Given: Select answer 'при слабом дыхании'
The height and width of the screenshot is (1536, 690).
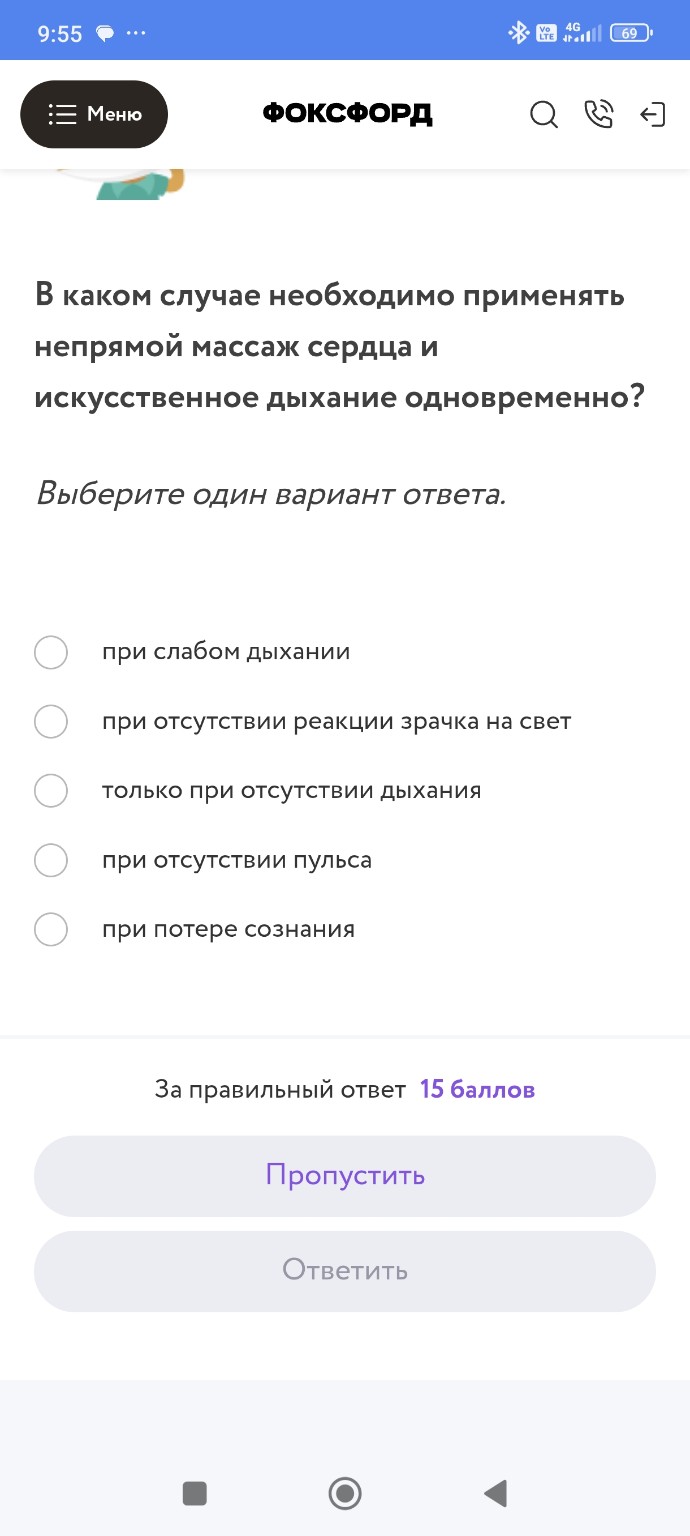Looking at the screenshot, I should [50, 652].
